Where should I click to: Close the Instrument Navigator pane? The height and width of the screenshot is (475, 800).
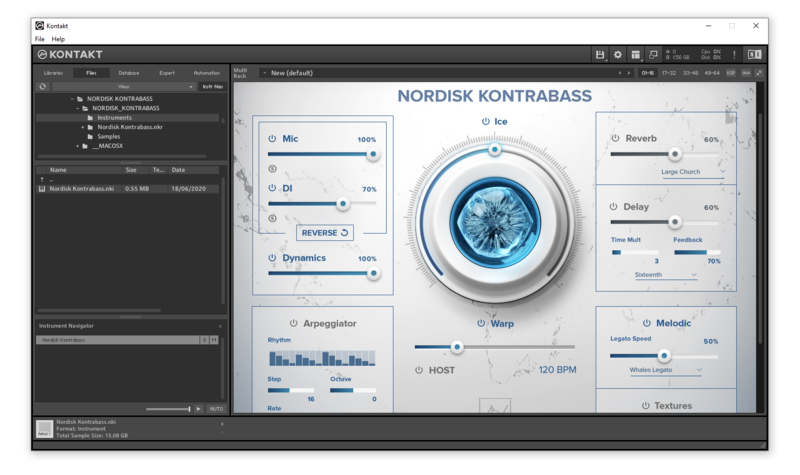(220, 326)
